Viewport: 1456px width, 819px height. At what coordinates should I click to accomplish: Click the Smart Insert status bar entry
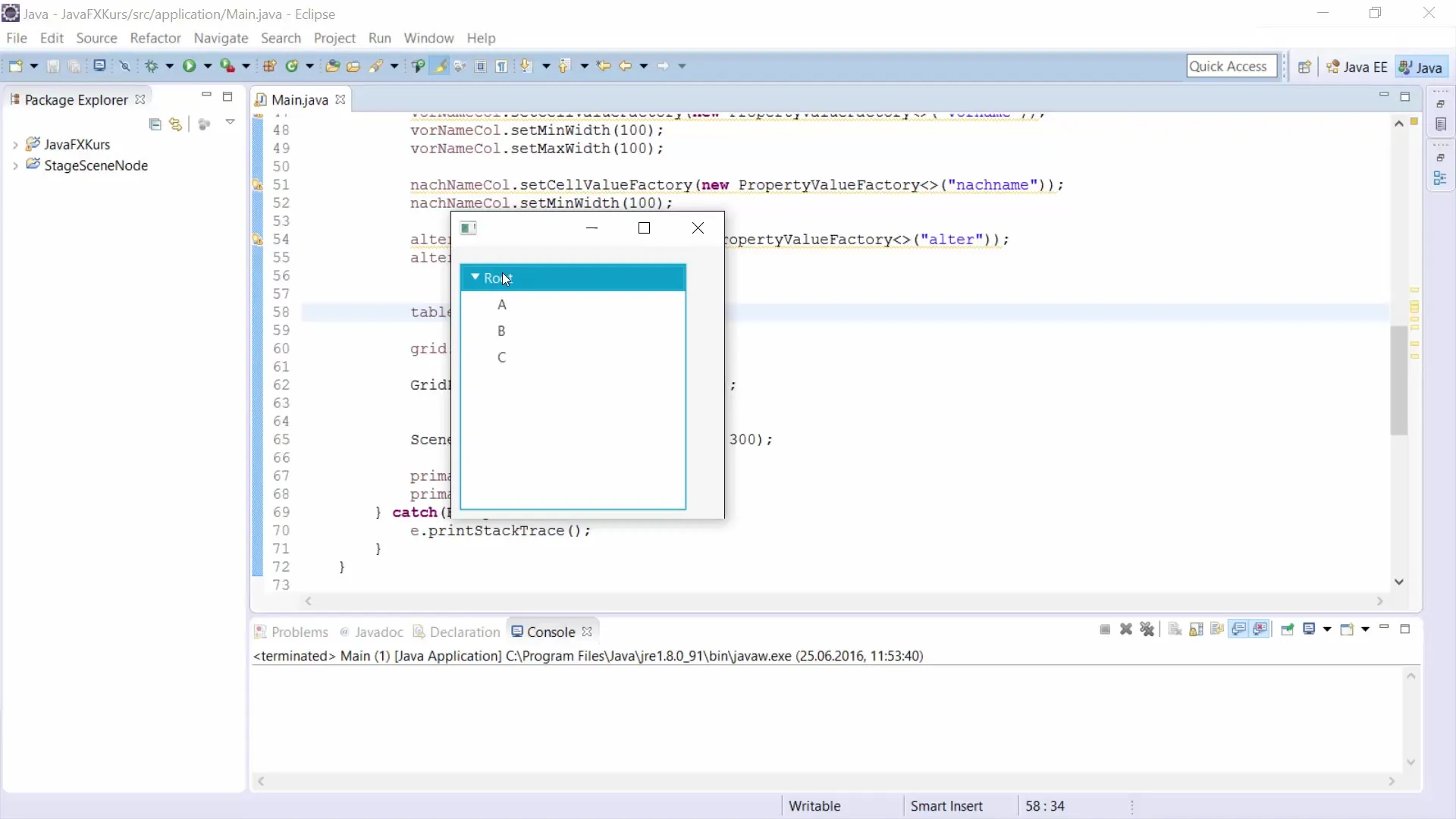coord(946,806)
